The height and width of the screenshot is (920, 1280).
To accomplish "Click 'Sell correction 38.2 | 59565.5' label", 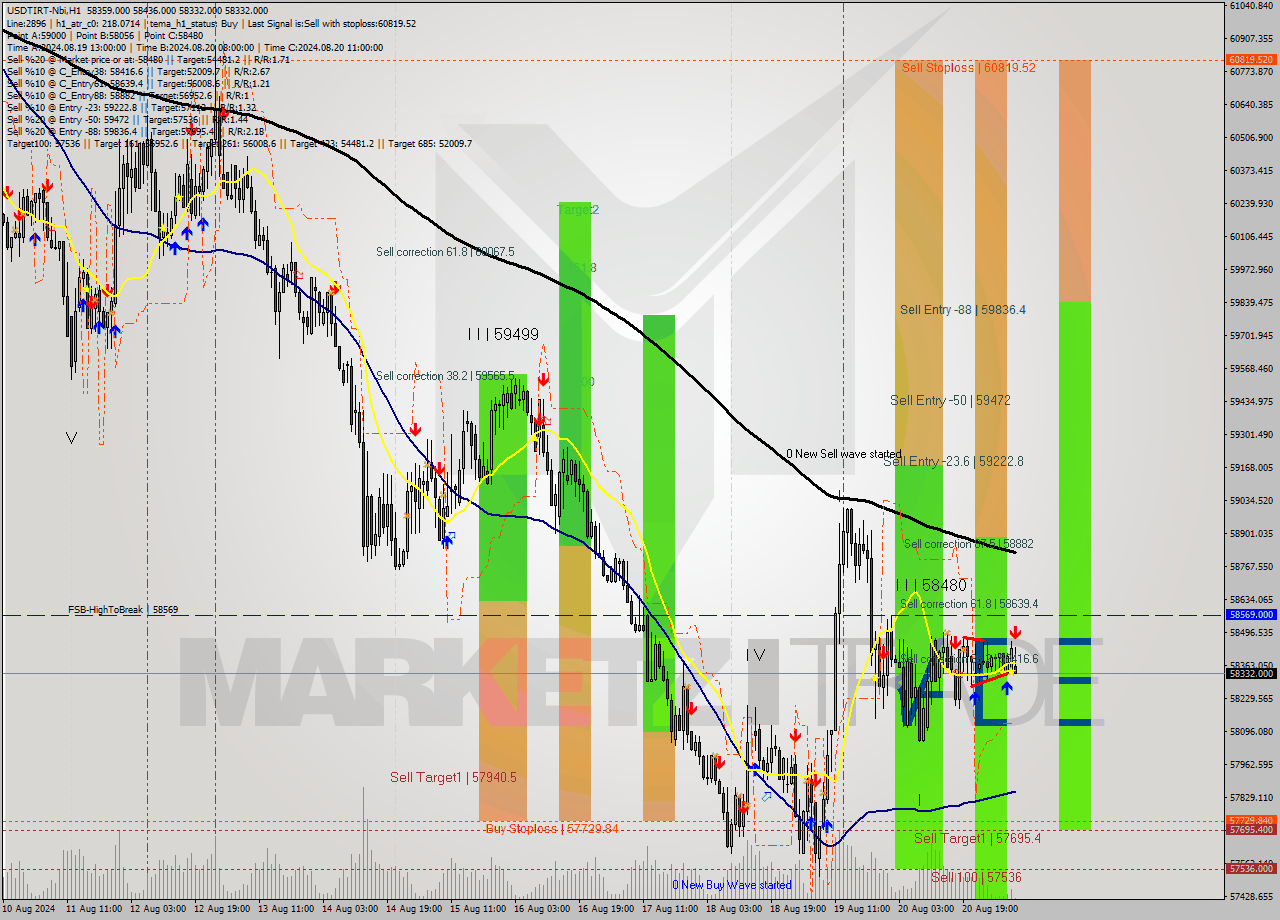I will pos(445,376).
